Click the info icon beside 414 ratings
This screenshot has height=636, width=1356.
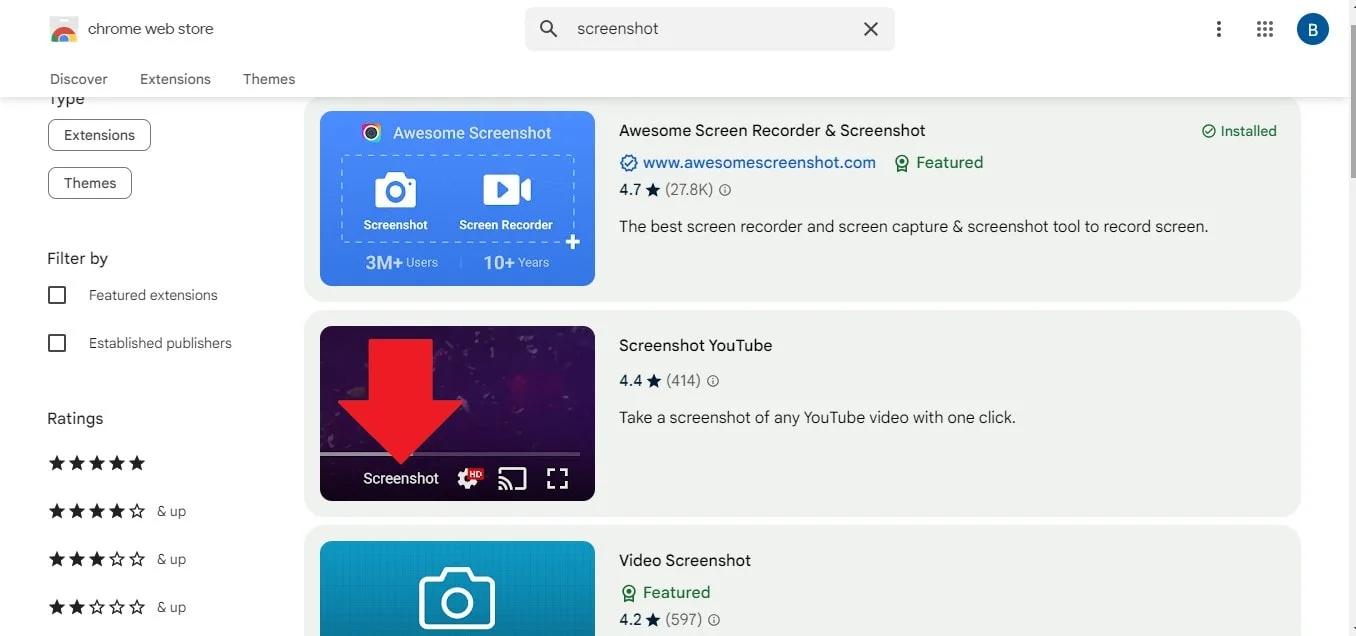tap(713, 381)
